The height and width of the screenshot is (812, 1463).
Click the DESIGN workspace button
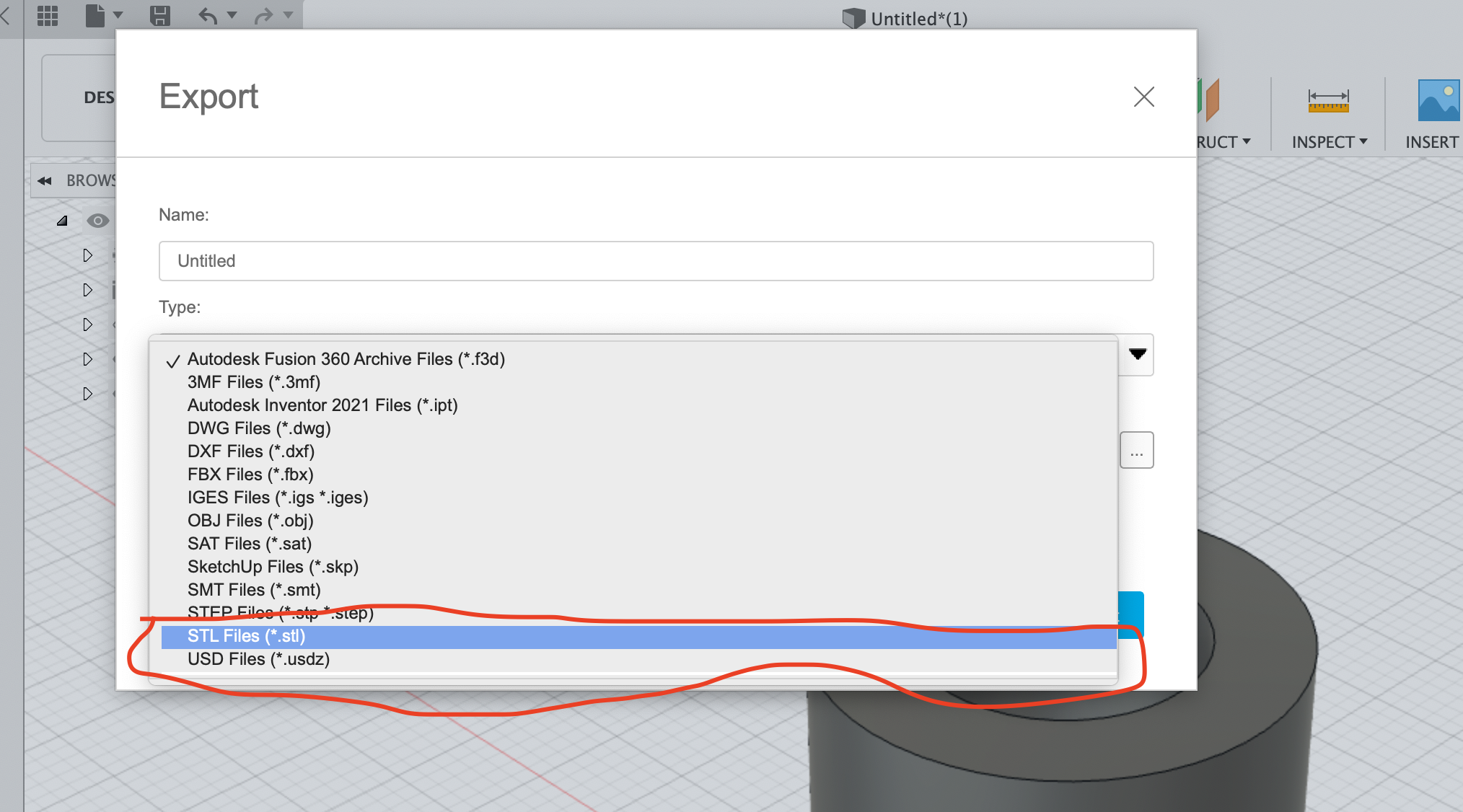pyautogui.click(x=79, y=98)
